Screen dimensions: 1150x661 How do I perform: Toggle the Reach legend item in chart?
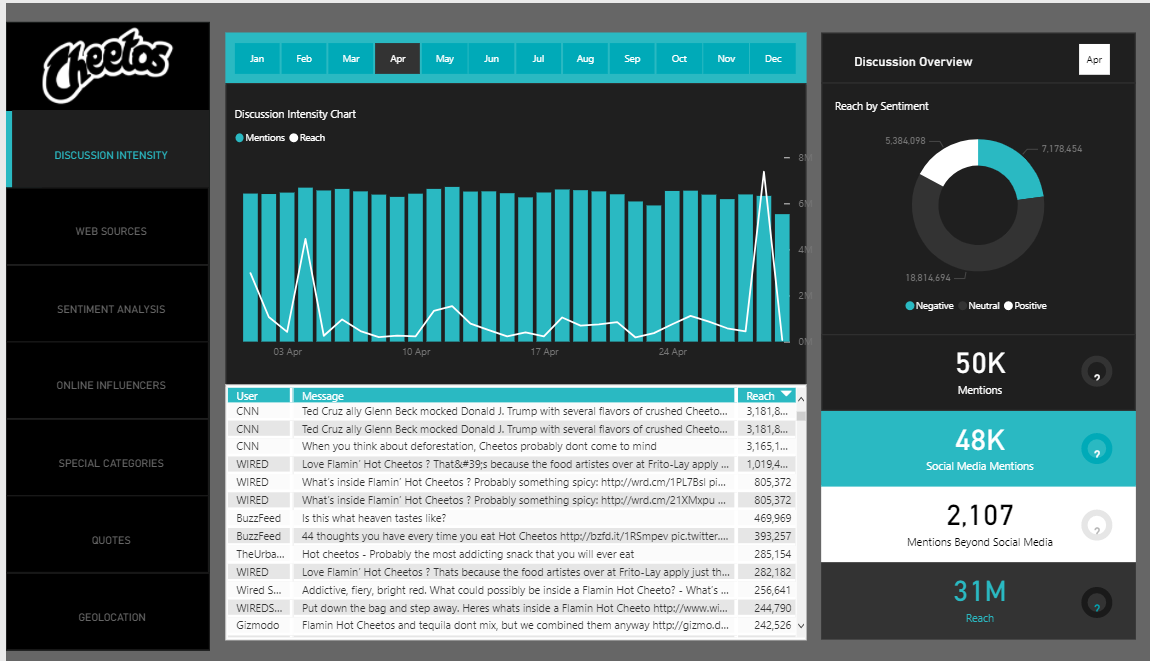(x=307, y=138)
